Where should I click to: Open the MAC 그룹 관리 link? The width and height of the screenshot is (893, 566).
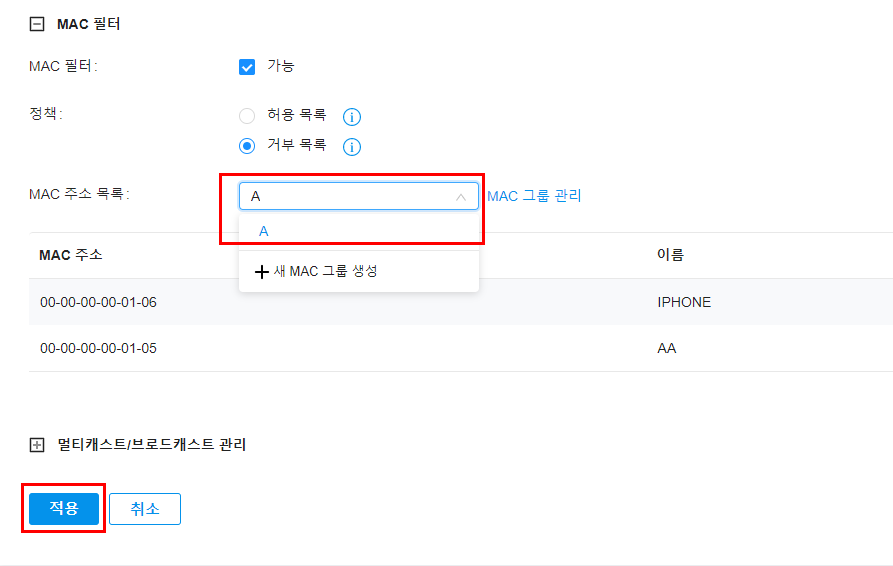click(x=534, y=196)
